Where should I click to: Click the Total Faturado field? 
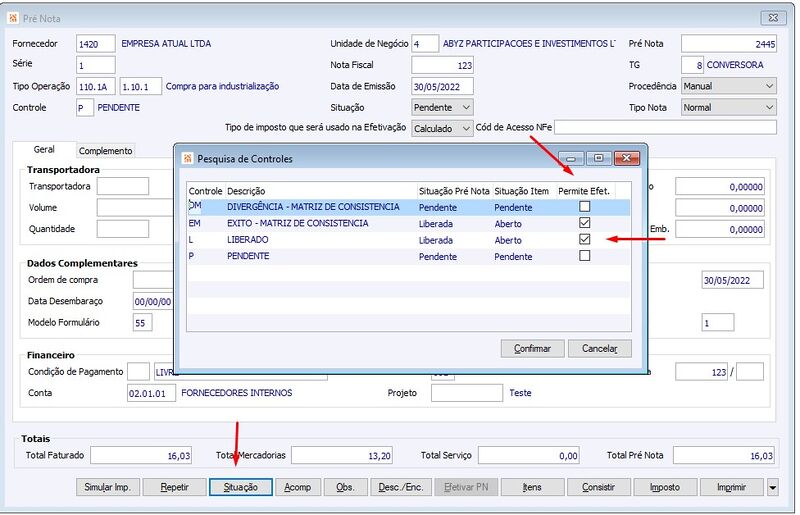[x=141, y=455]
